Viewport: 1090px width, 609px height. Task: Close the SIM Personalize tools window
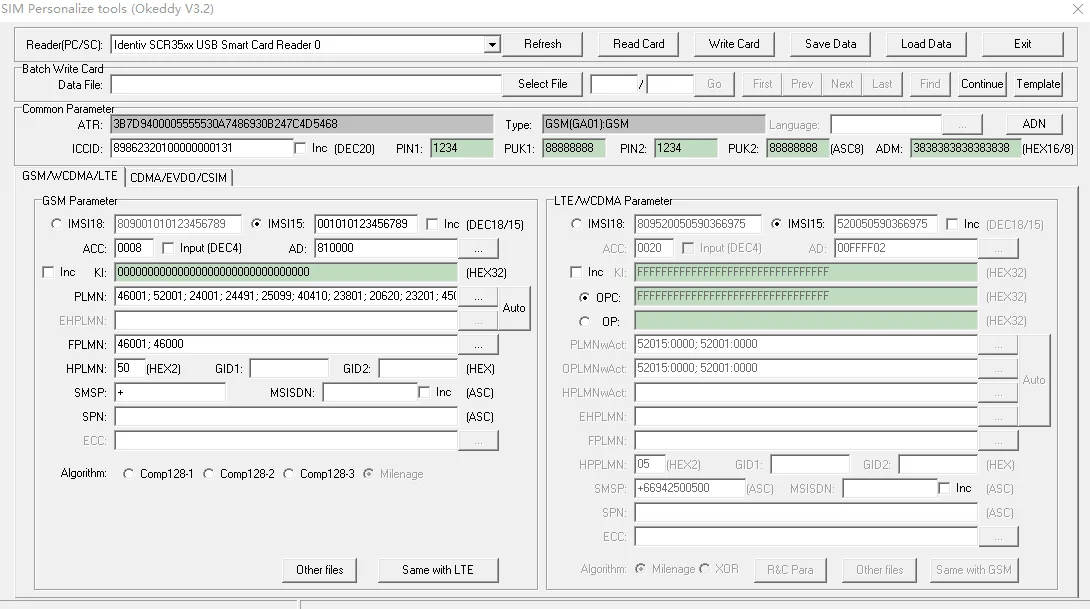click(x=1077, y=9)
